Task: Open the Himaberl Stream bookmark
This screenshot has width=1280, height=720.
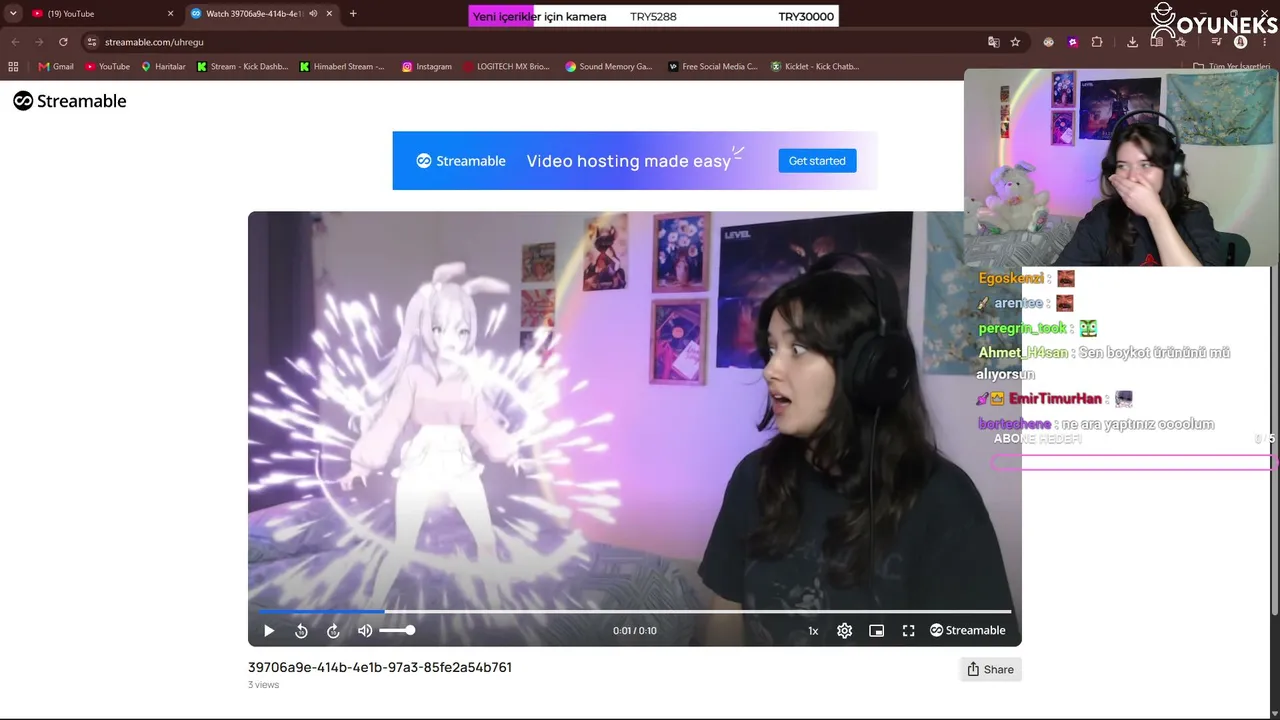Action: 342,67
